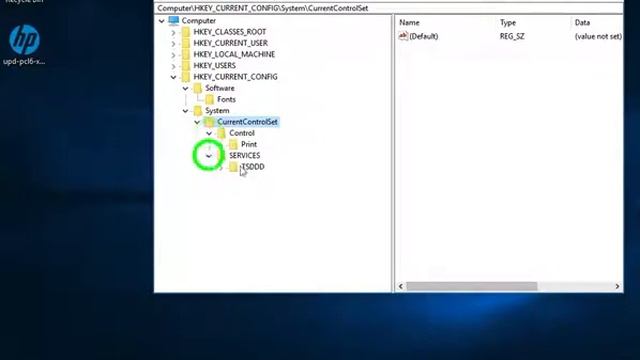640x360 pixels.
Task: Select the CurrentControlSet key label
Action: tap(247, 122)
